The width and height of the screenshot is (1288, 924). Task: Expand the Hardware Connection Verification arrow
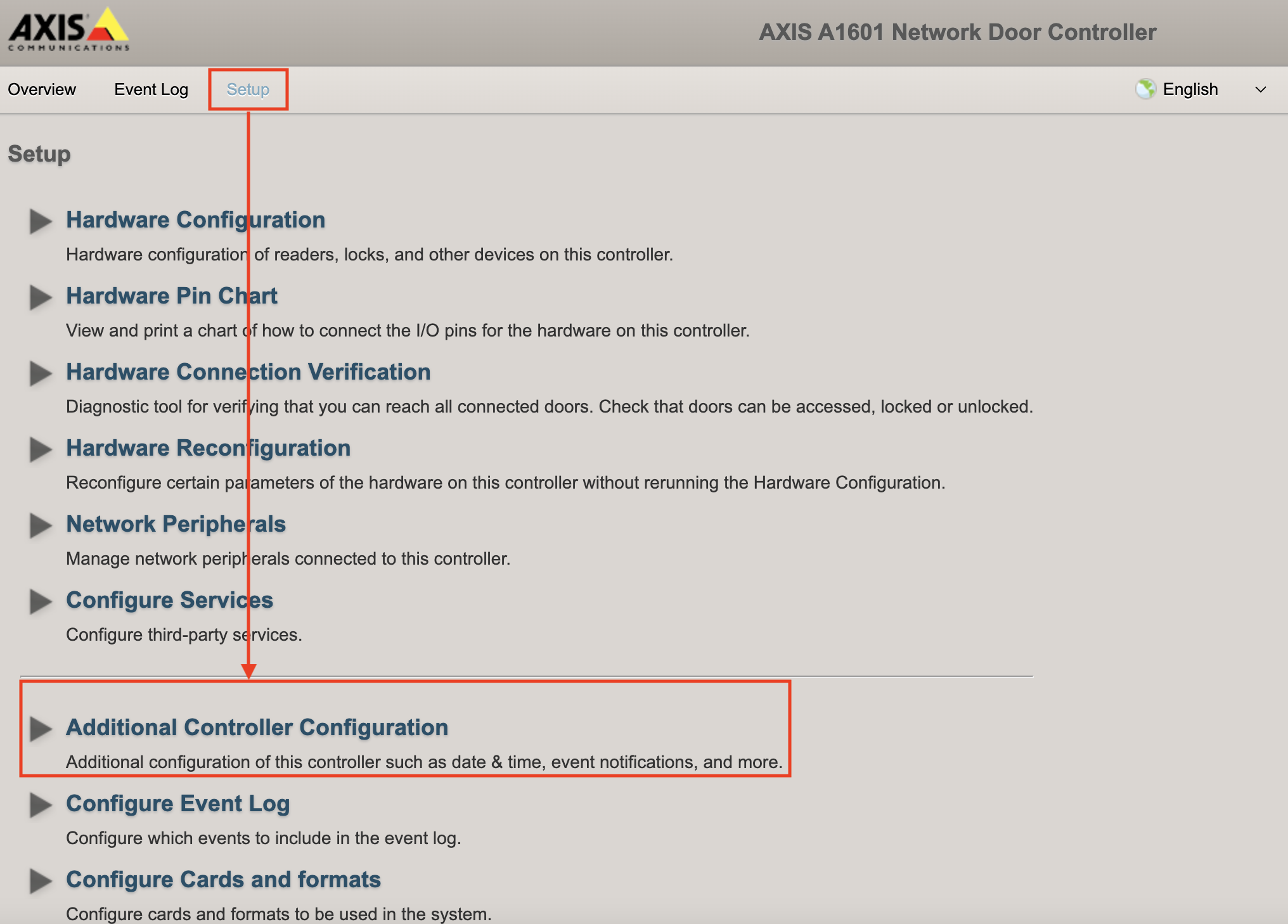[41, 373]
